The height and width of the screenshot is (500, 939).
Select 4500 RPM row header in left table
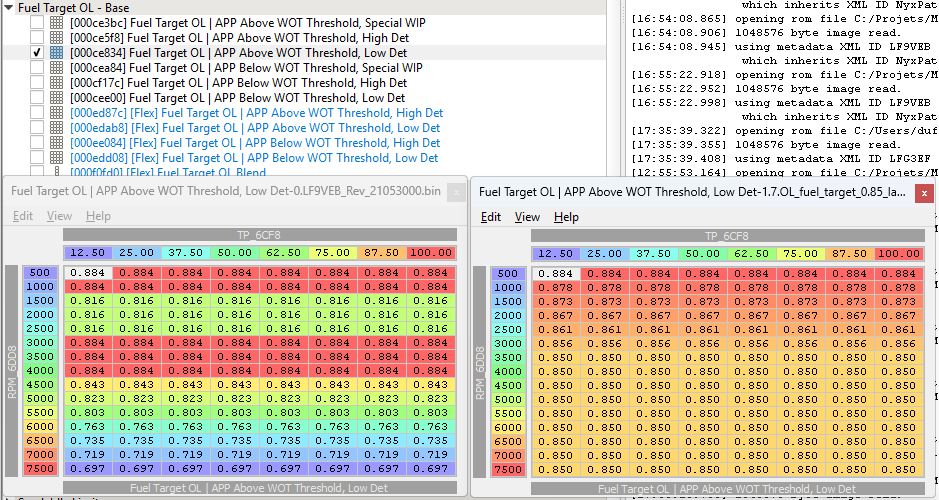point(40,384)
